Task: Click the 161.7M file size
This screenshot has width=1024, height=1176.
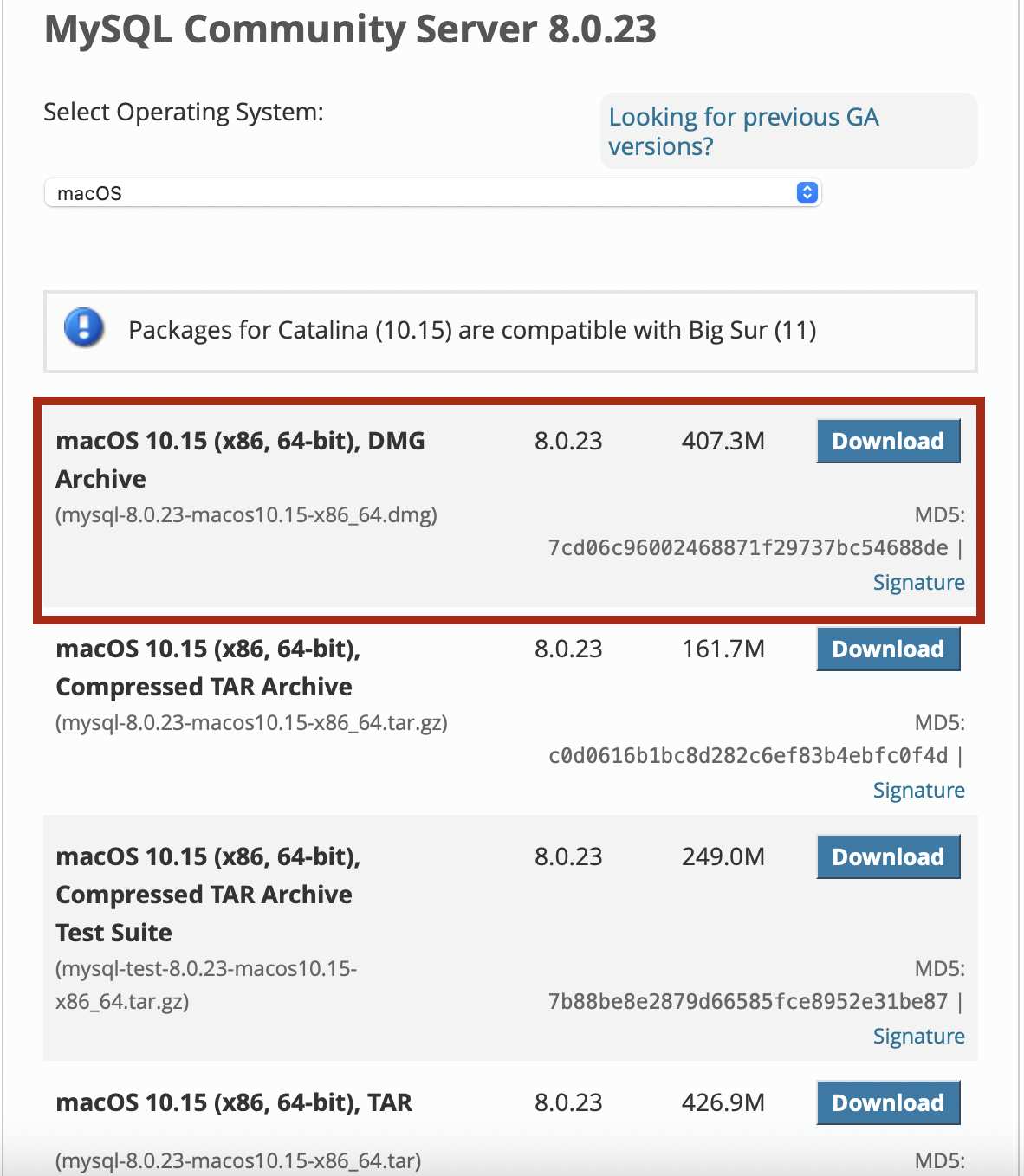Action: point(723,649)
